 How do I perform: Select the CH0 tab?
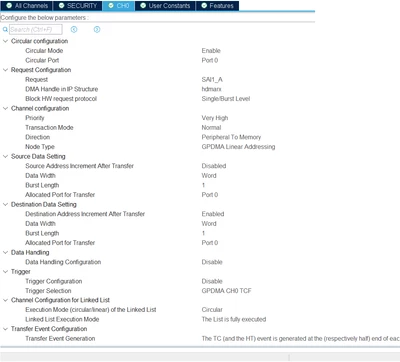(x=119, y=6)
